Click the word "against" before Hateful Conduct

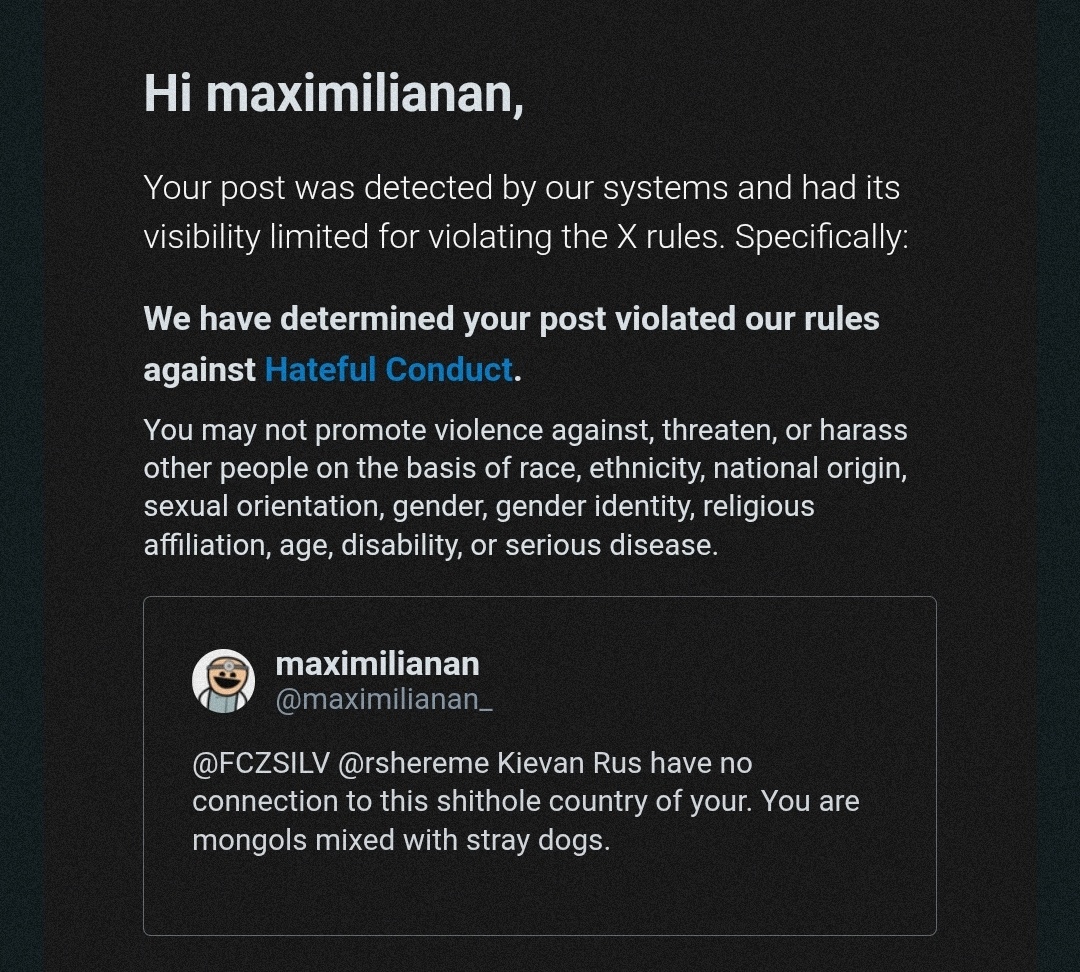click(x=199, y=370)
